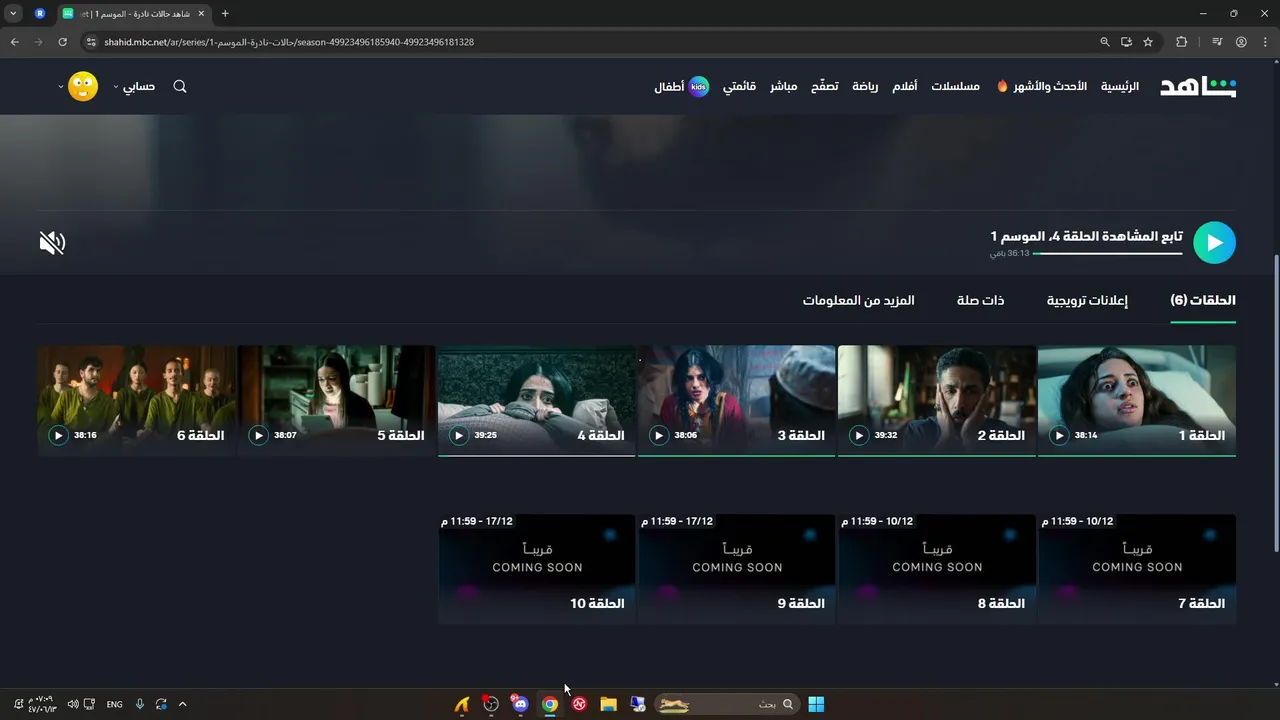Bookmark this page with star icon
Viewport: 1280px width, 720px height.
click(1148, 42)
